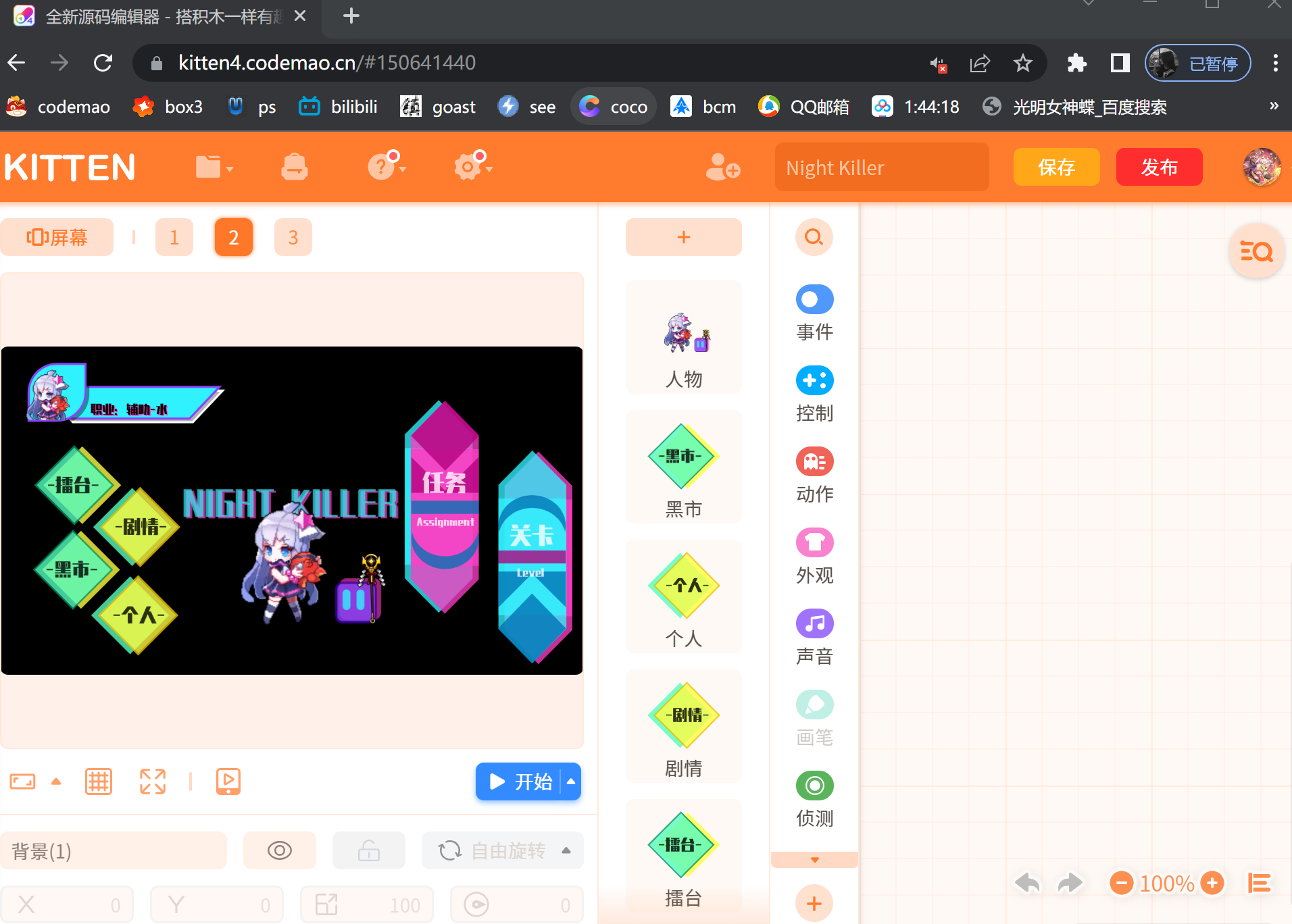Select the 剧情 sprite in the list
The width and height of the screenshot is (1292, 924).
684,726
